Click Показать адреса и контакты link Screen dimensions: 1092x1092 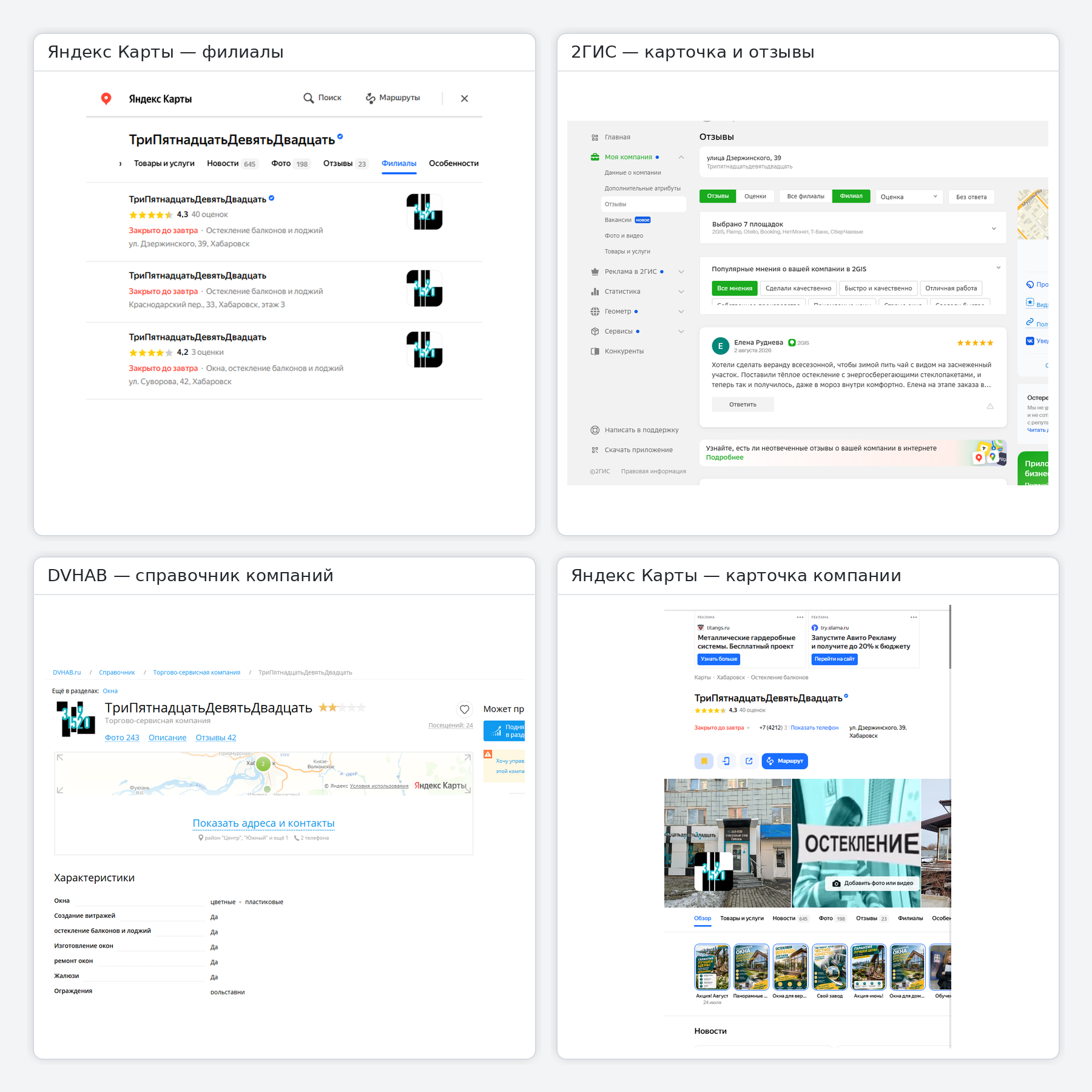tap(263, 823)
